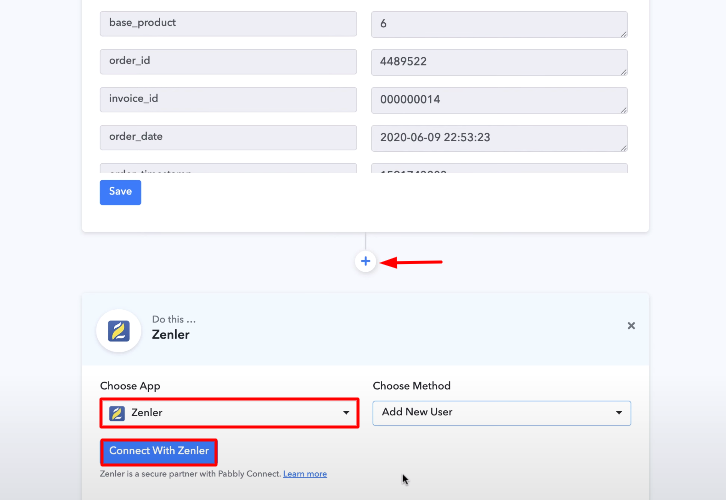Click the value field containing 4489522
Image resolution: width=726 pixels, height=500 pixels.
[x=499, y=62]
